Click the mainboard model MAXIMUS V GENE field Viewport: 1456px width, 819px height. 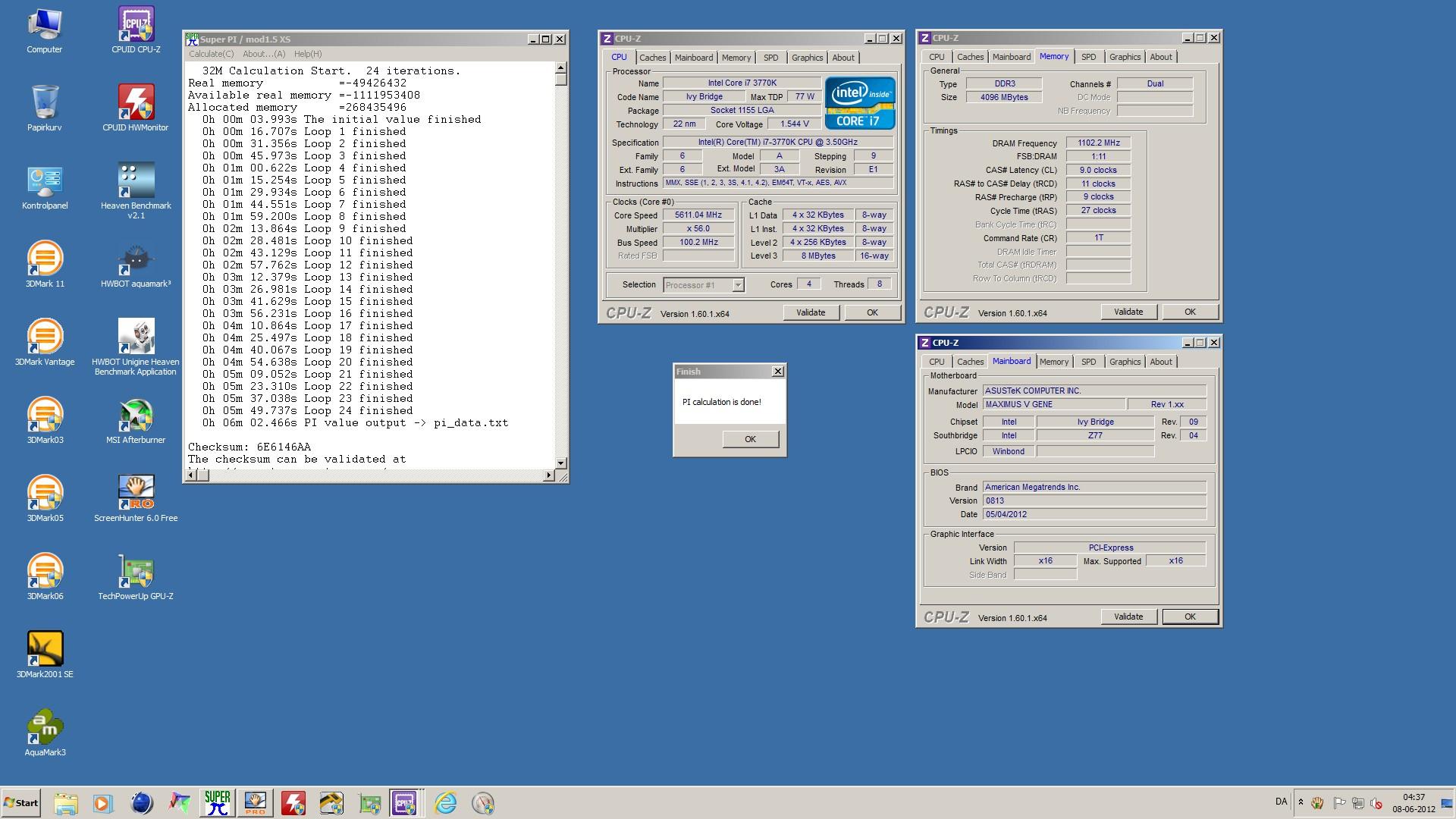(x=1054, y=405)
